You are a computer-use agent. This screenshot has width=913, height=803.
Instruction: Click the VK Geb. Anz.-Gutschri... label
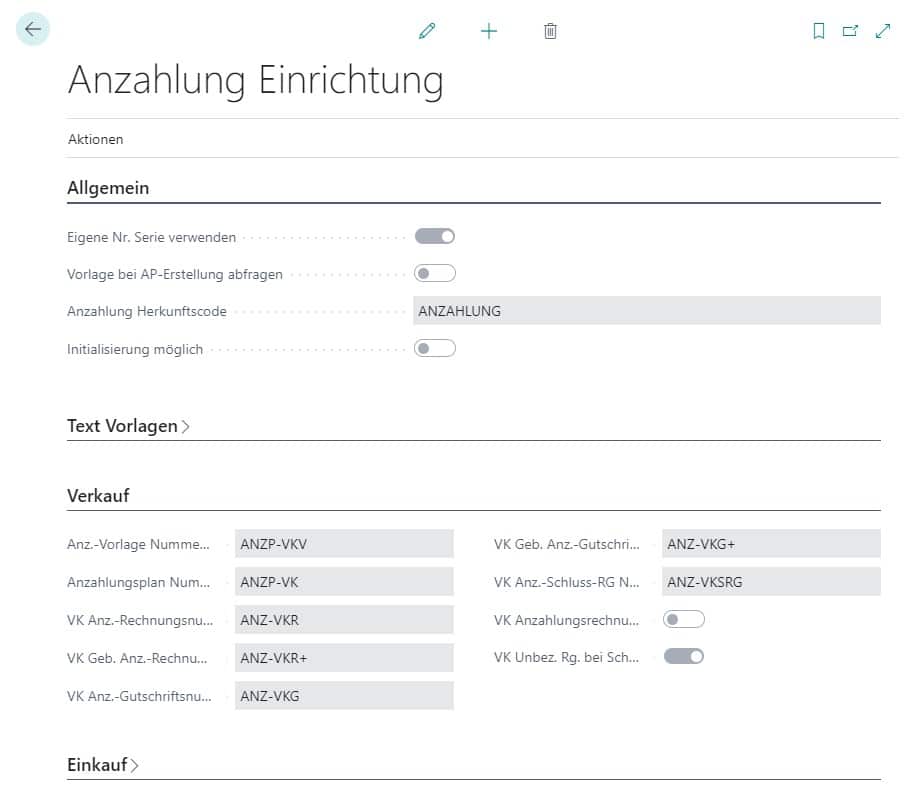567,544
